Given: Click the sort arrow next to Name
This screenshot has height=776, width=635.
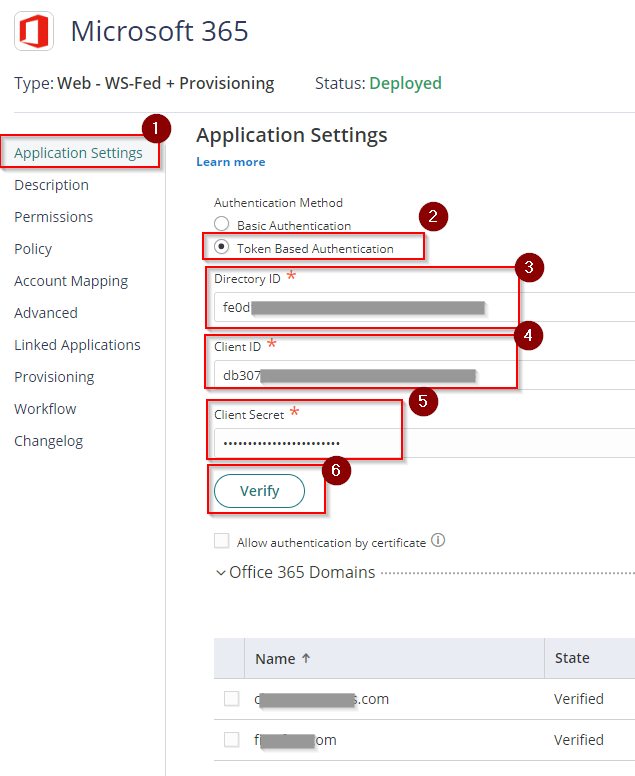Looking at the screenshot, I should coord(306,658).
